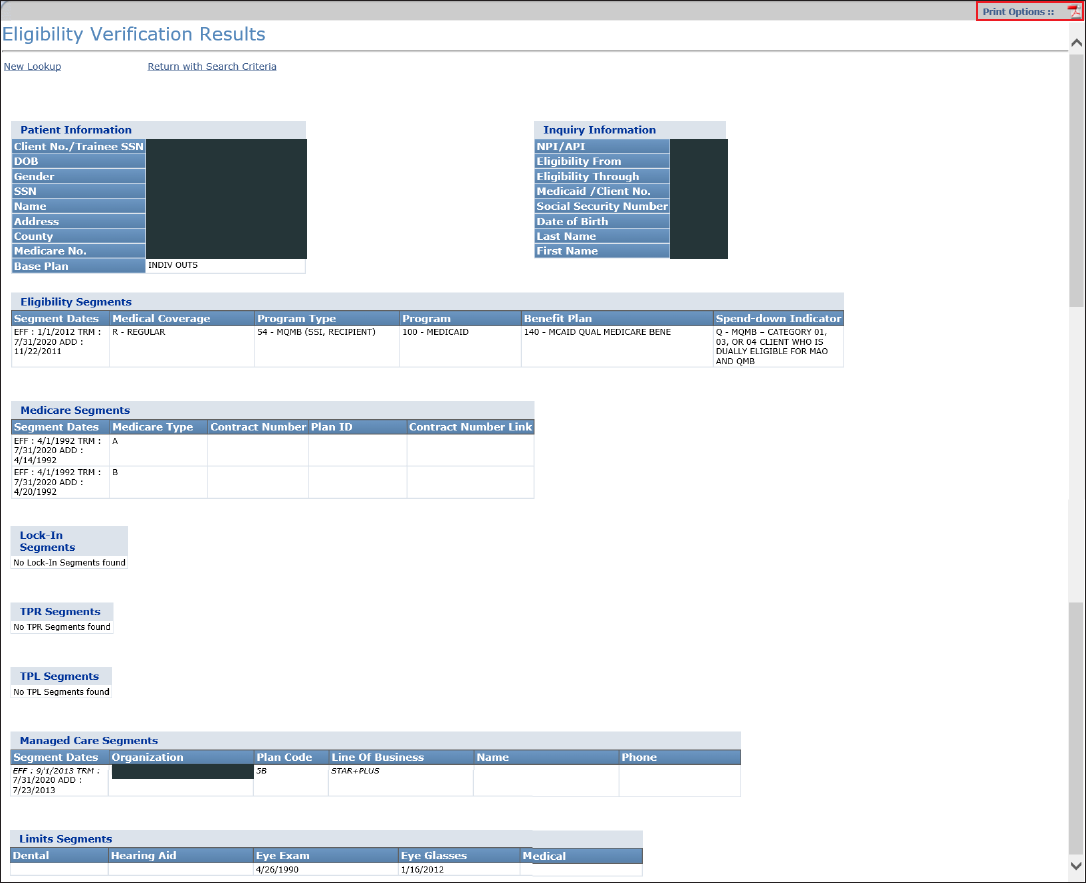Click the Plan ID column header
The width and height of the screenshot is (1086, 883).
tap(357, 427)
